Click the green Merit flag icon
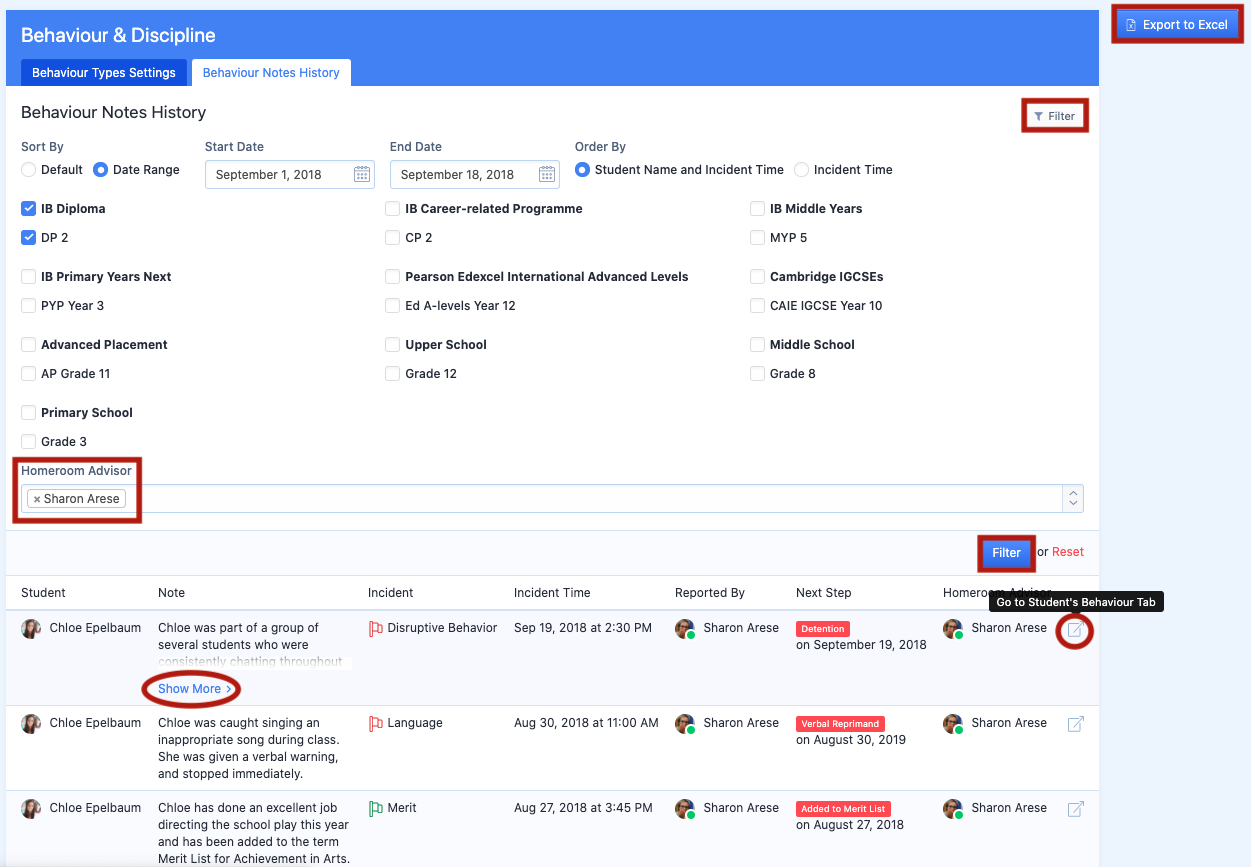Screen dimensions: 1251x867 click(376, 809)
